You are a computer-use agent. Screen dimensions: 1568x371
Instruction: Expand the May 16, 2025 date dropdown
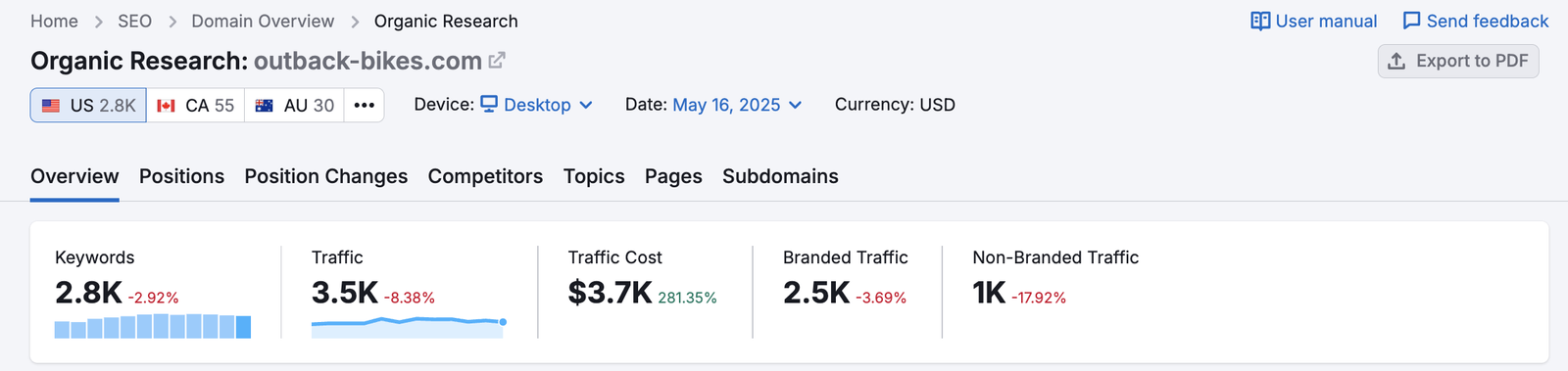[737, 105]
